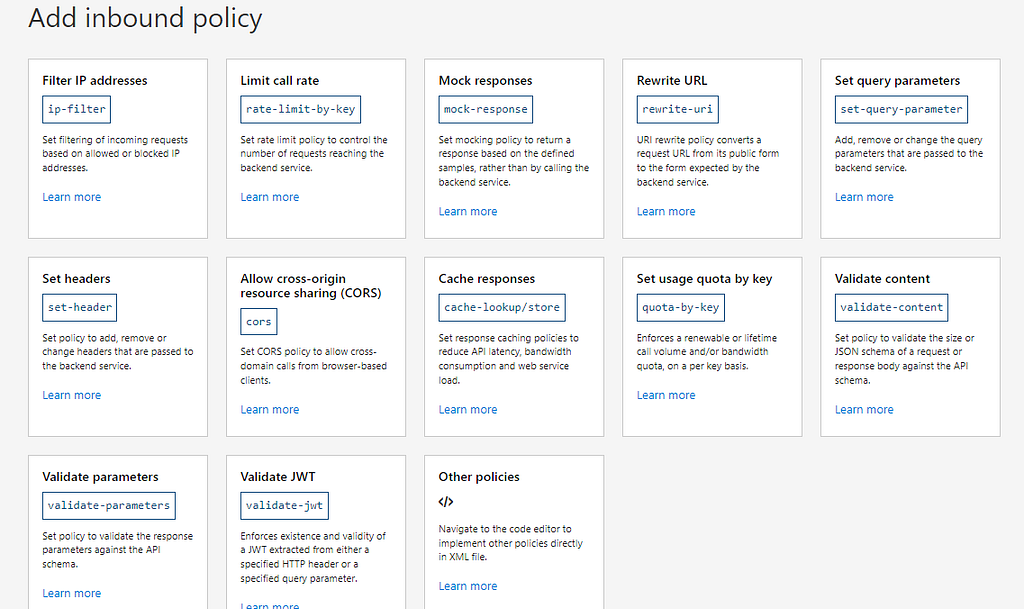The image size is (1024, 609).
Task: Select the rate-limit-by-key policy tag
Action: 300,109
